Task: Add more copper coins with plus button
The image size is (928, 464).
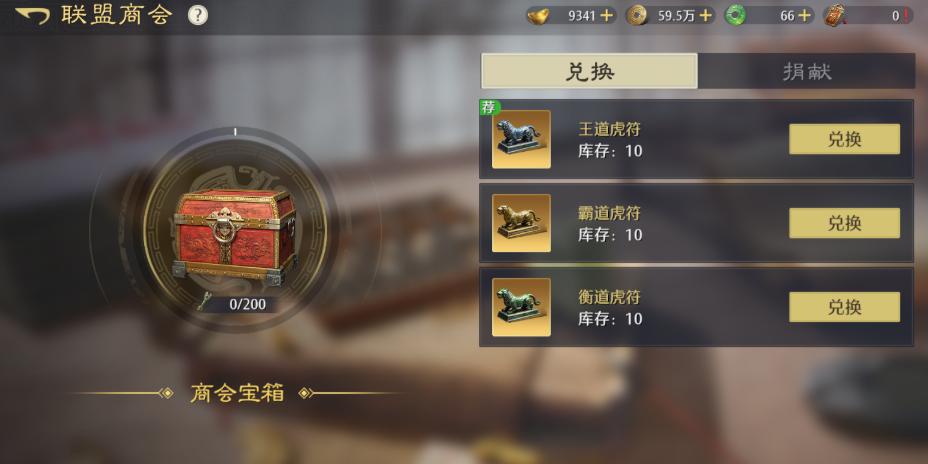Action: pyautogui.click(x=705, y=16)
